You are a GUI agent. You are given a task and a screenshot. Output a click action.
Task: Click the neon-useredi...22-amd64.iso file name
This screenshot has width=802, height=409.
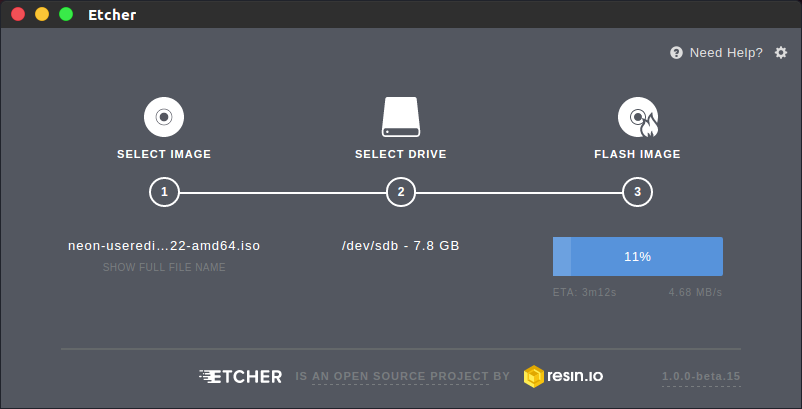click(164, 245)
